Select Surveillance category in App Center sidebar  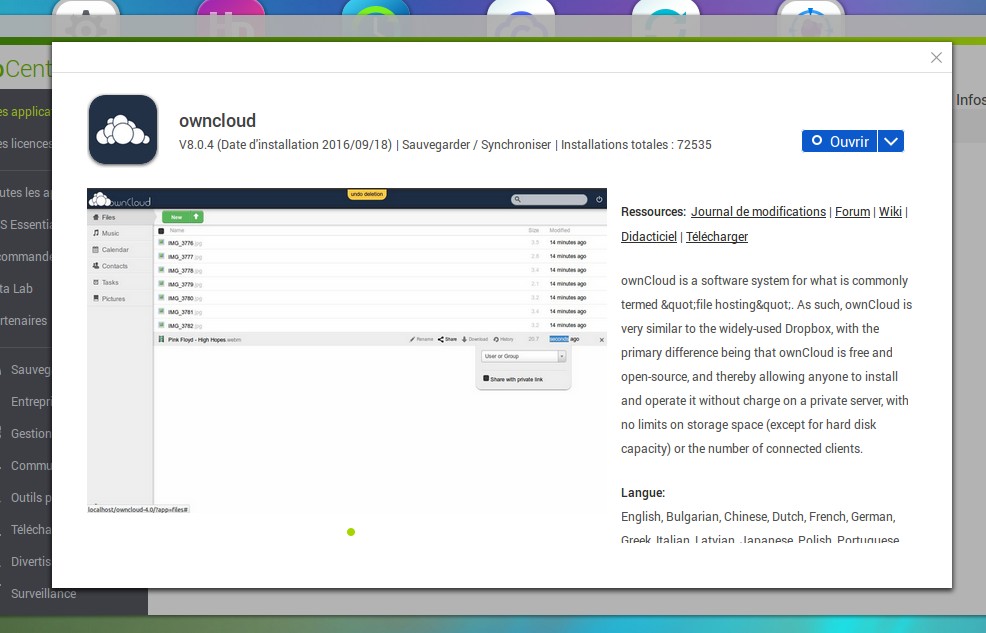43,593
